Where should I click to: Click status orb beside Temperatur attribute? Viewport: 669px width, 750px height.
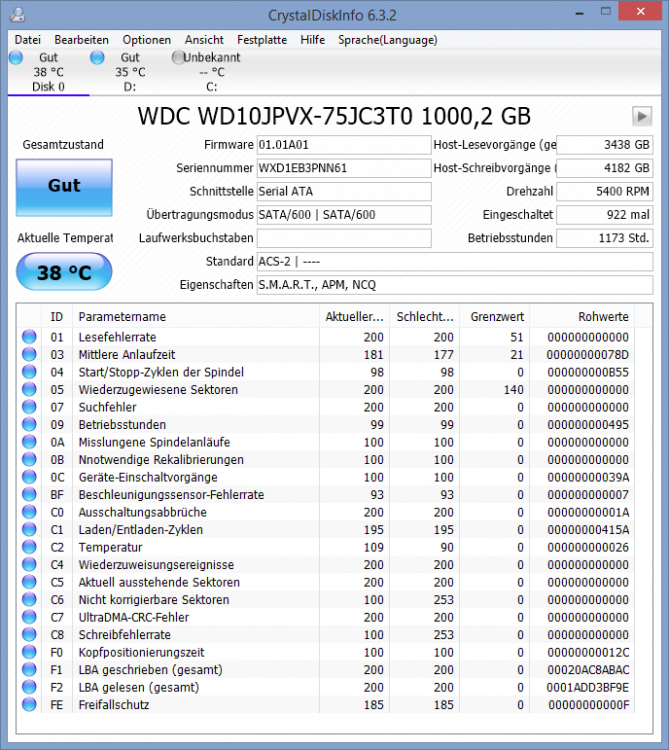coord(29,547)
